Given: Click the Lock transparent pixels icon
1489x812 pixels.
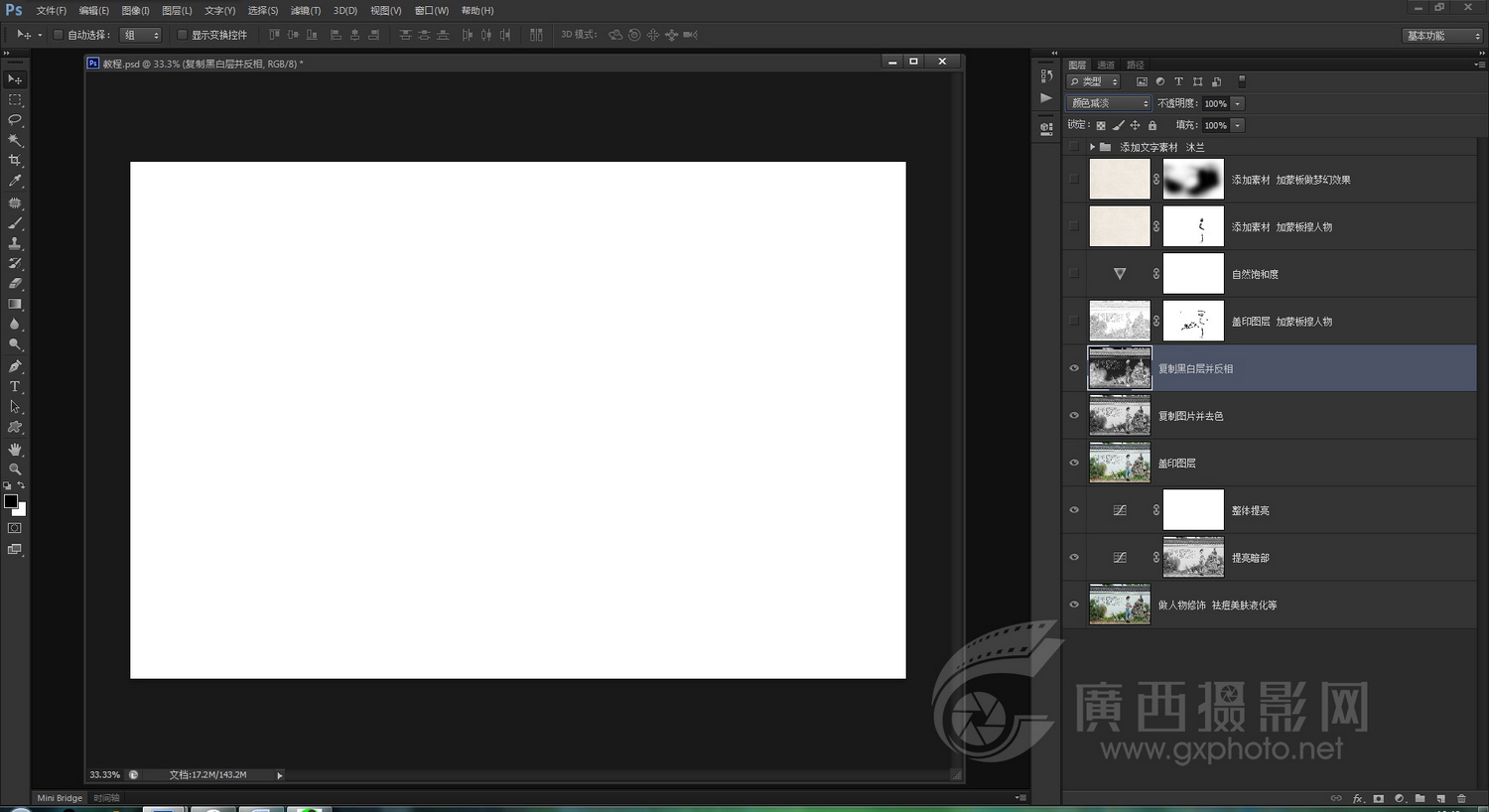Looking at the screenshot, I should (1101, 125).
